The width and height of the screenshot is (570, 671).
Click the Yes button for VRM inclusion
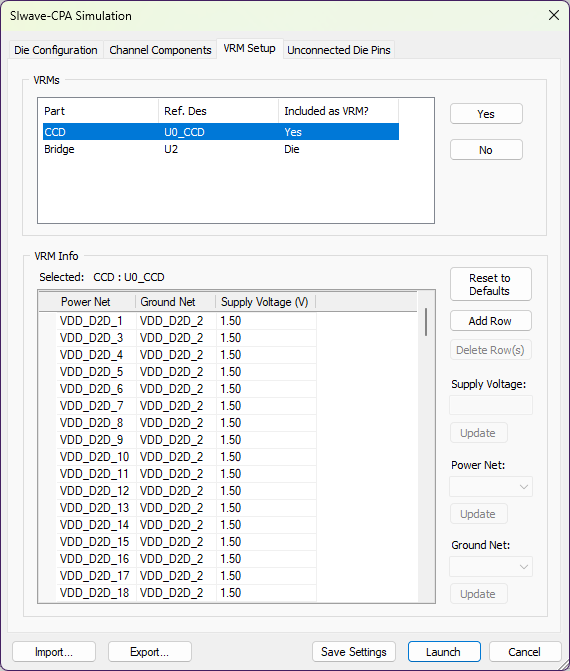486,114
